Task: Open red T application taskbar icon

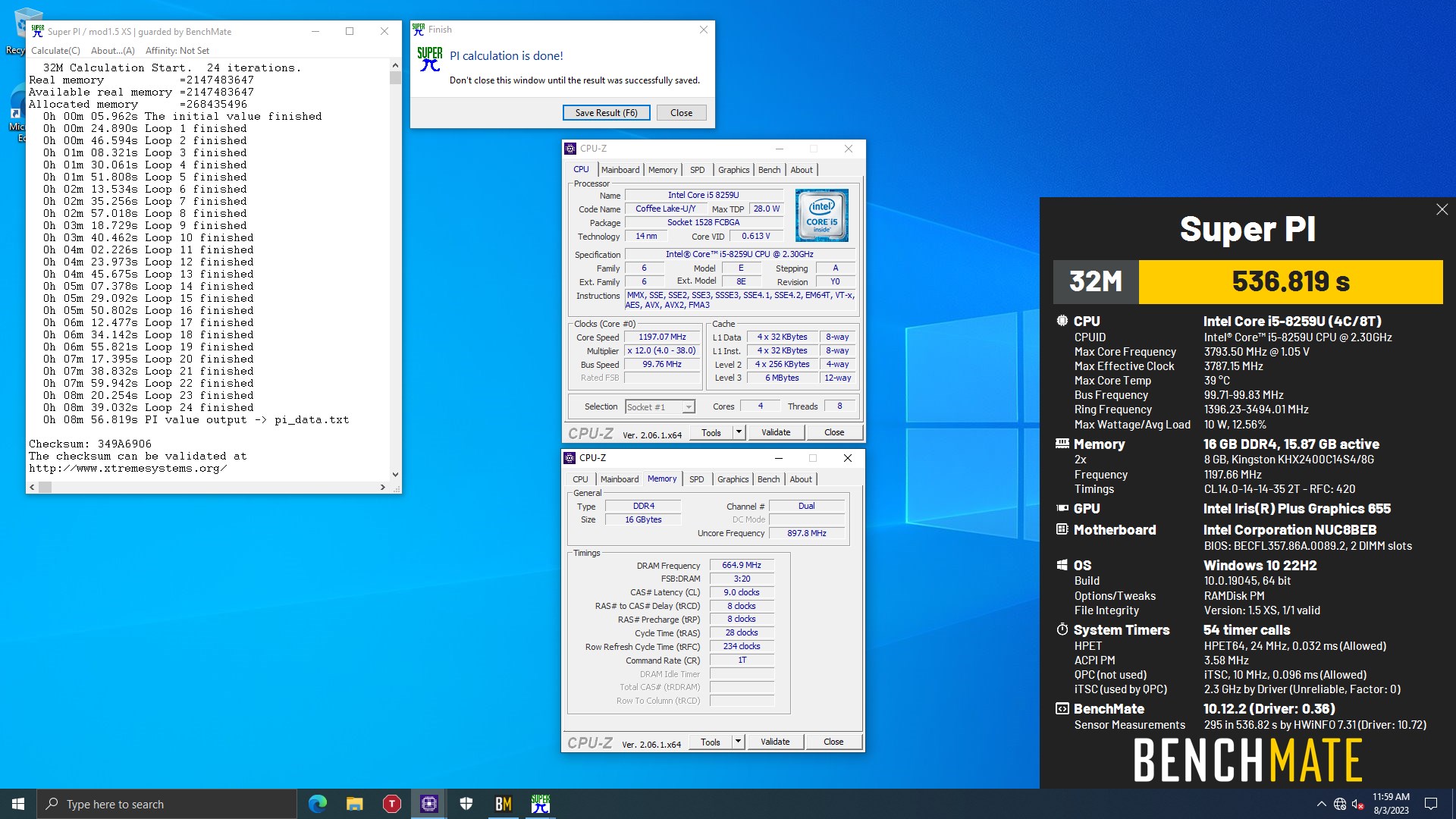Action: [x=392, y=804]
